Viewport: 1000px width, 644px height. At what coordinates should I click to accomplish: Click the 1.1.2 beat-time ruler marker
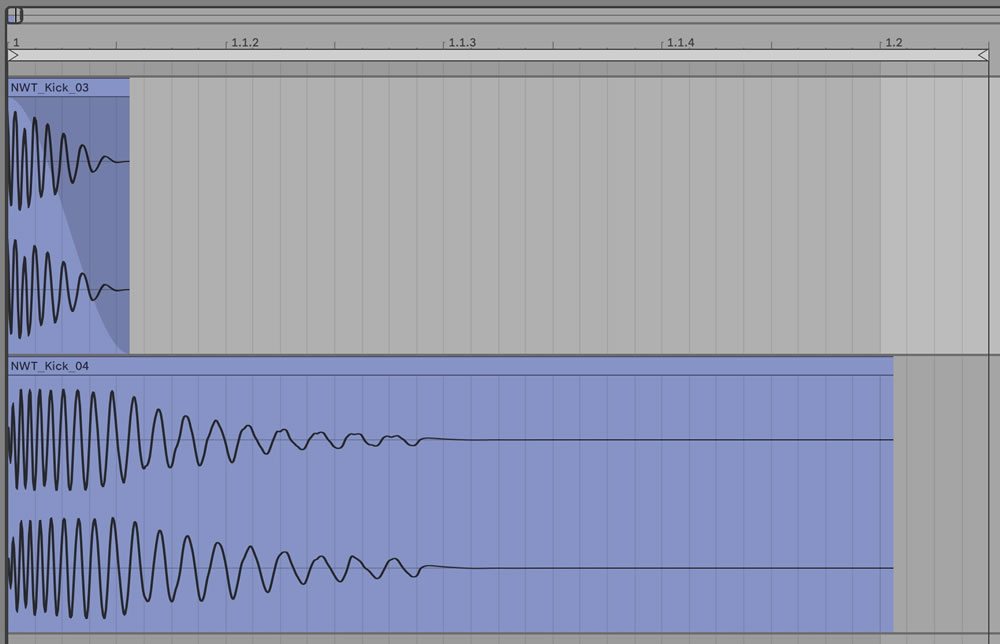pyautogui.click(x=244, y=43)
